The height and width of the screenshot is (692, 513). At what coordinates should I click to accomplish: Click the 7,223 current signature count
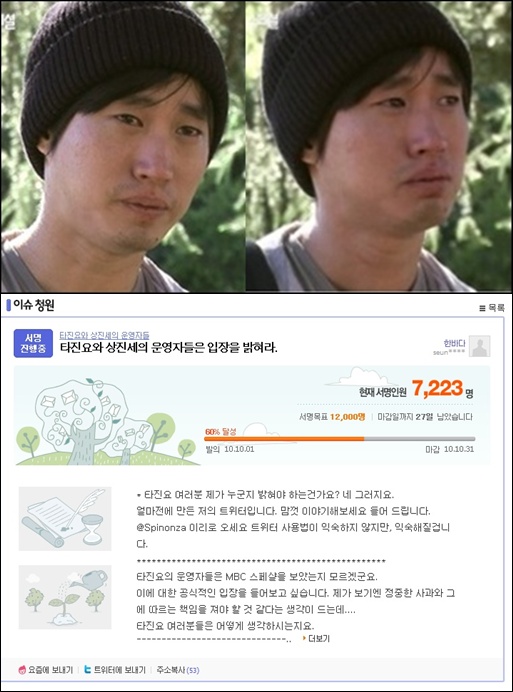click(x=438, y=389)
